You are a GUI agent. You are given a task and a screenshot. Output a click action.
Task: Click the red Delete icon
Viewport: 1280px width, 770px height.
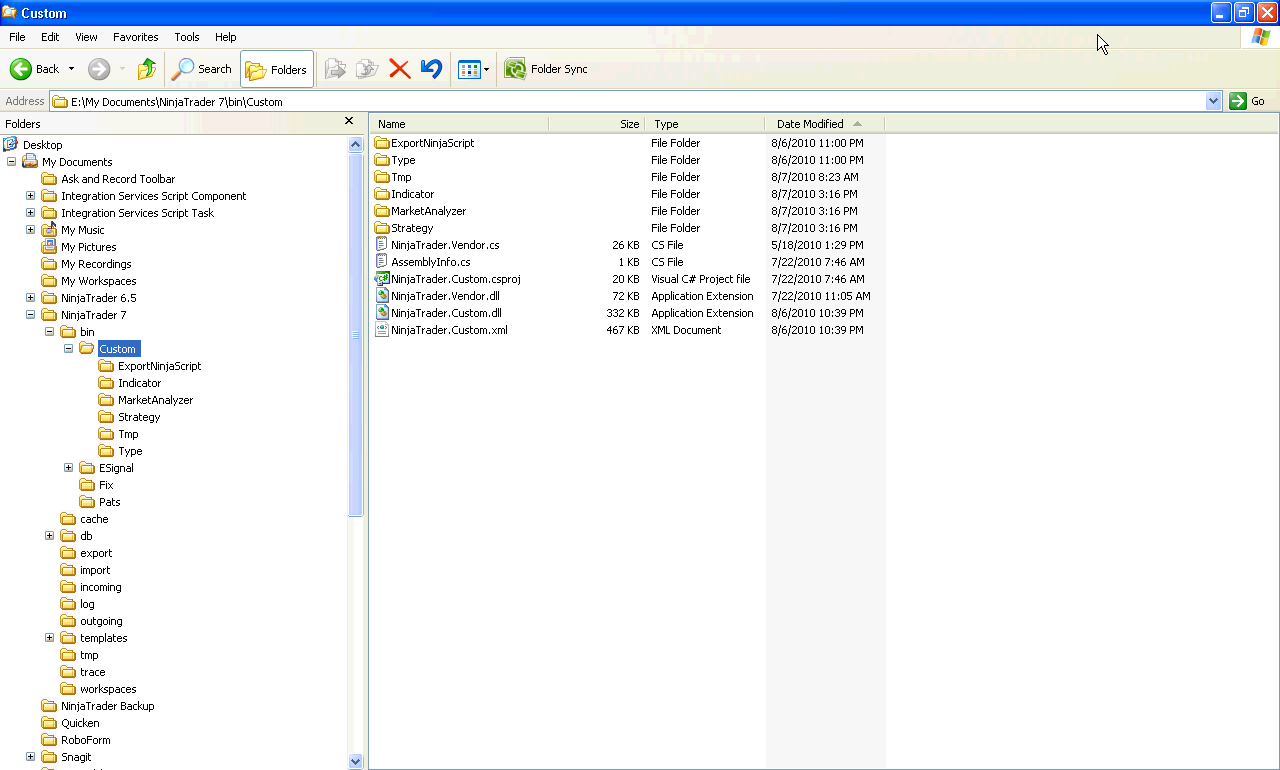400,69
